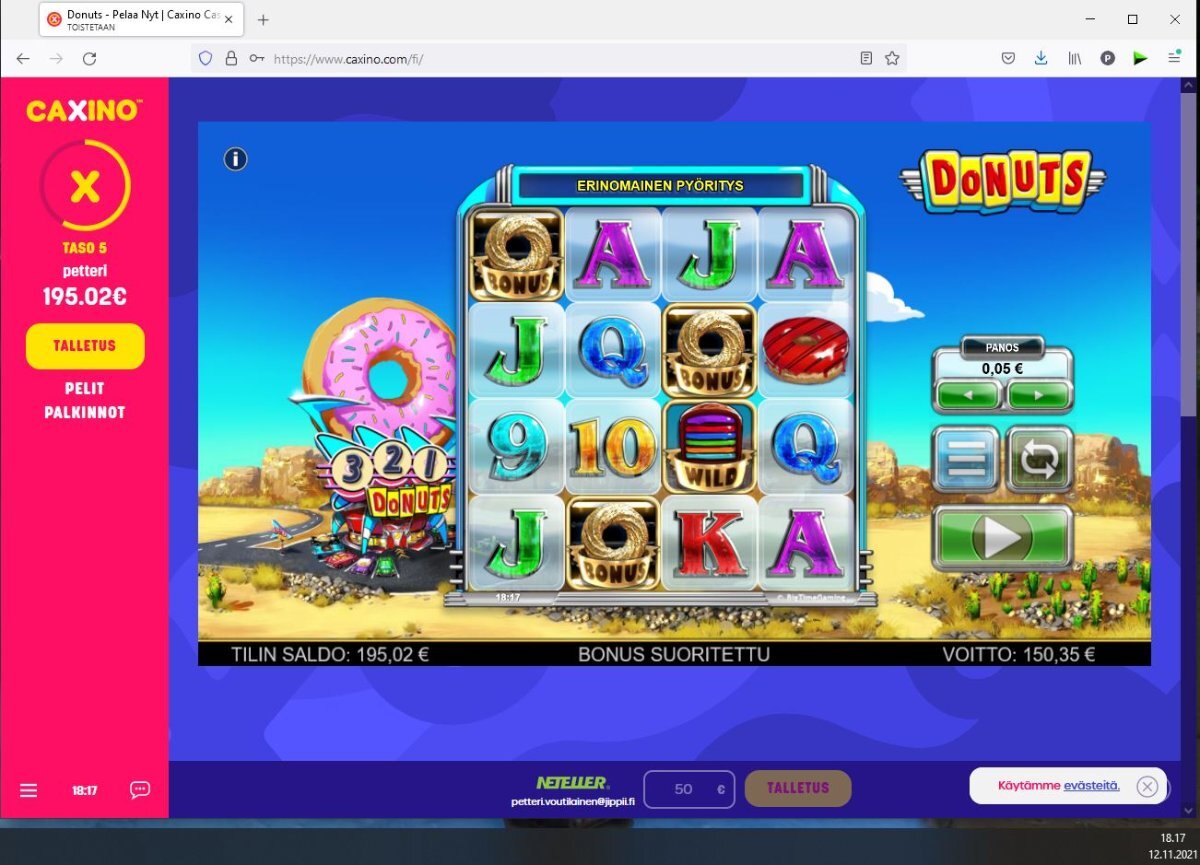
Task: Click the bottom bar Talletus button
Action: (798, 788)
